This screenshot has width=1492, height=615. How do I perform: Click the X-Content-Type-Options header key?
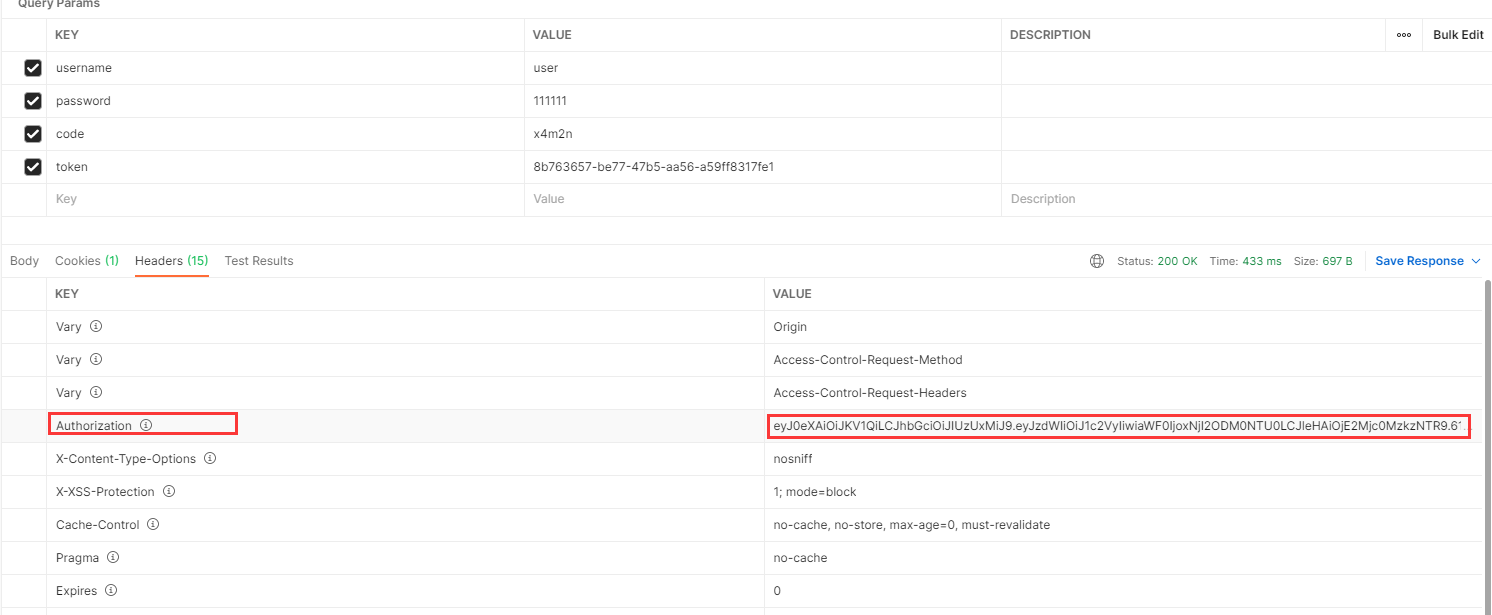[126, 459]
